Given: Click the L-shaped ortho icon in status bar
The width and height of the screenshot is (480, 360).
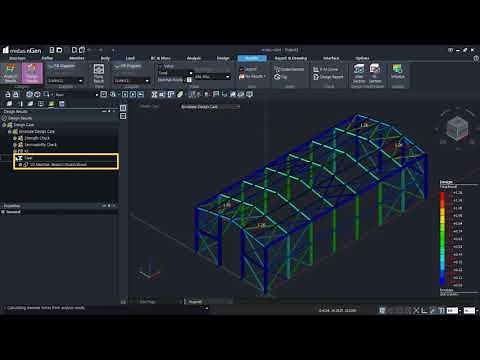Looking at the screenshot, I should (424, 310).
